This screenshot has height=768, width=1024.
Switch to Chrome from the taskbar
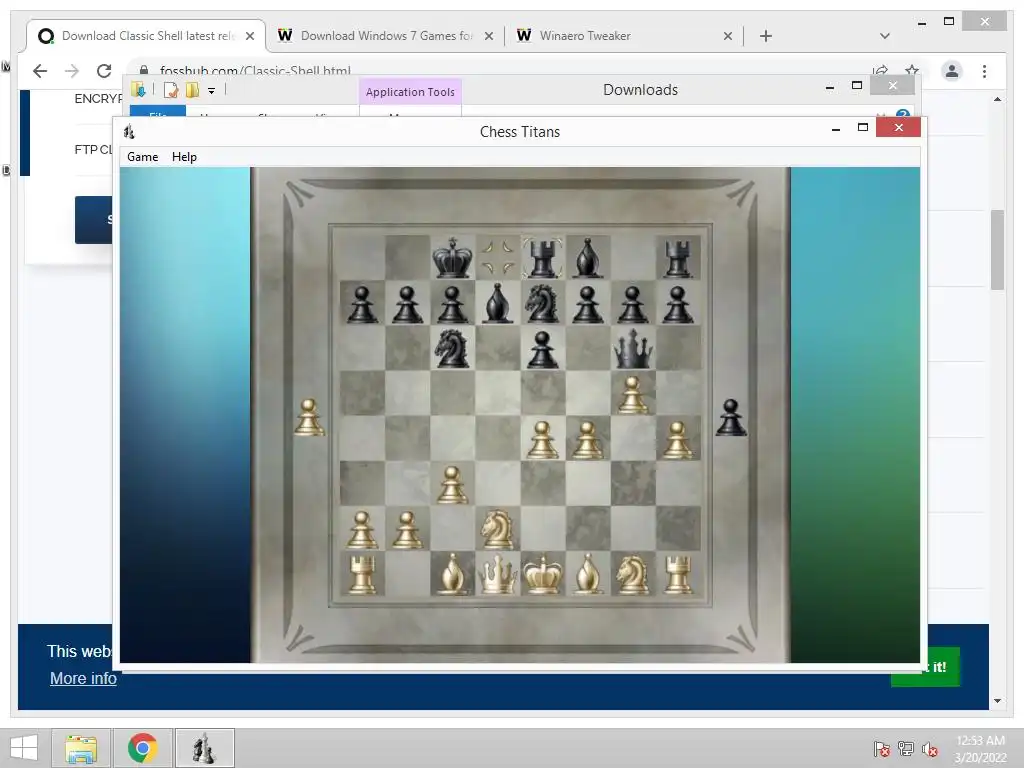(x=142, y=748)
